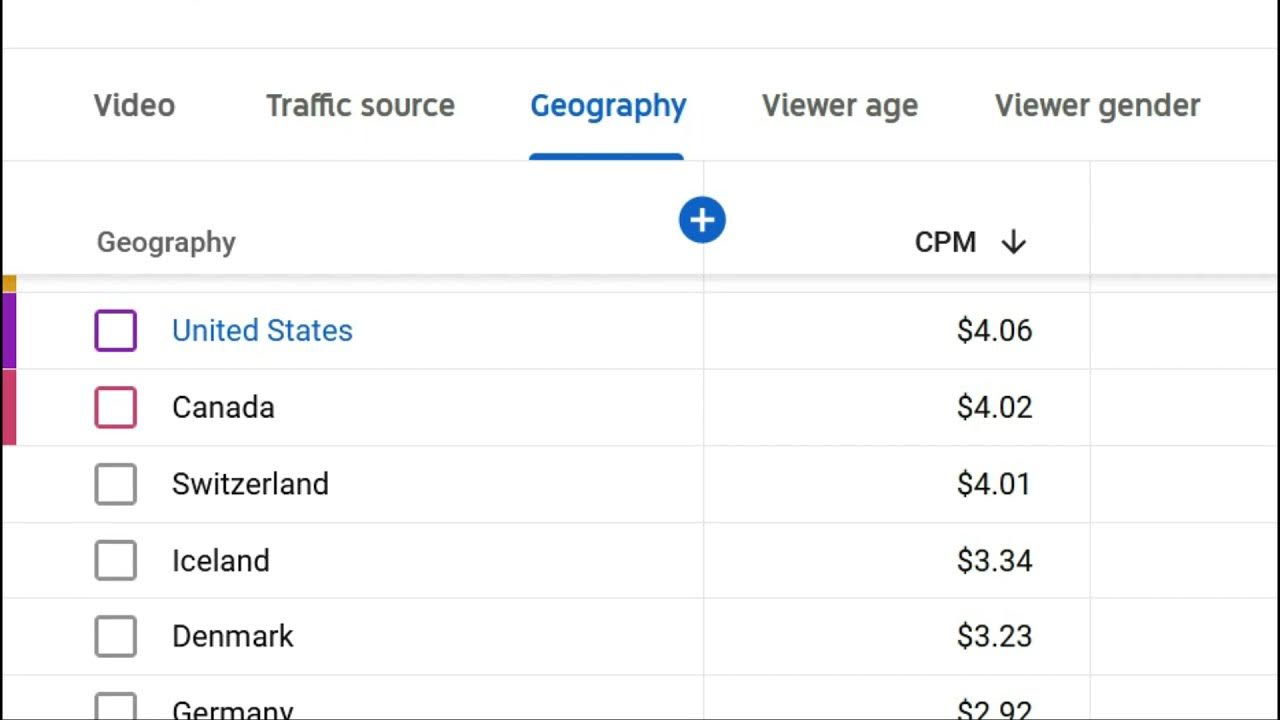The image size is (1280, 720).
Task: Click the $3.23 CPM value
Action: click(994, 637)
